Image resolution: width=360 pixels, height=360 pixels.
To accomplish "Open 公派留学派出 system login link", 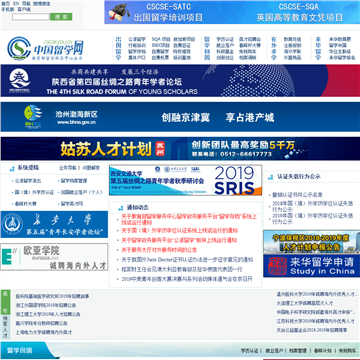I will point(28,181).
